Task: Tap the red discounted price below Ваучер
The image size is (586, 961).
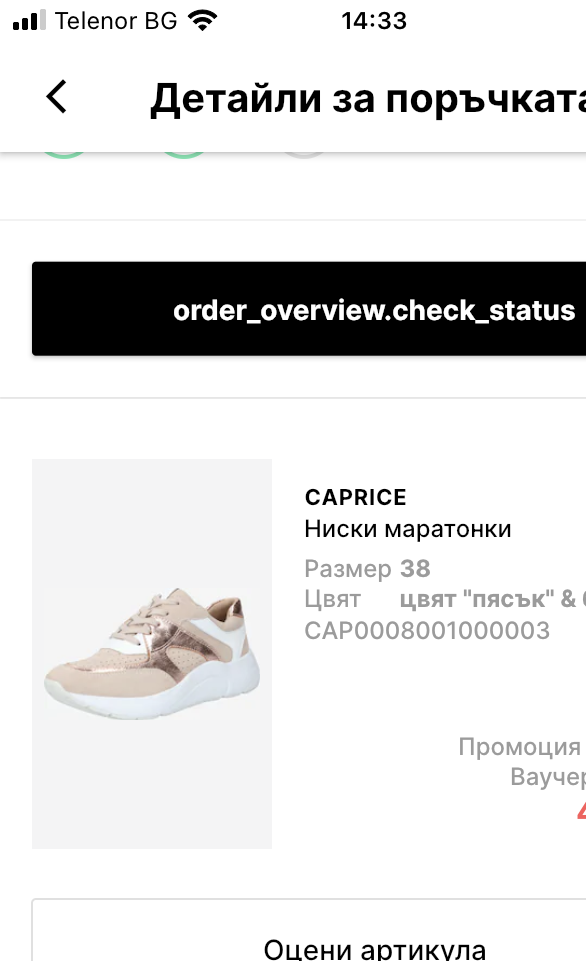Action: pos(581,809)
